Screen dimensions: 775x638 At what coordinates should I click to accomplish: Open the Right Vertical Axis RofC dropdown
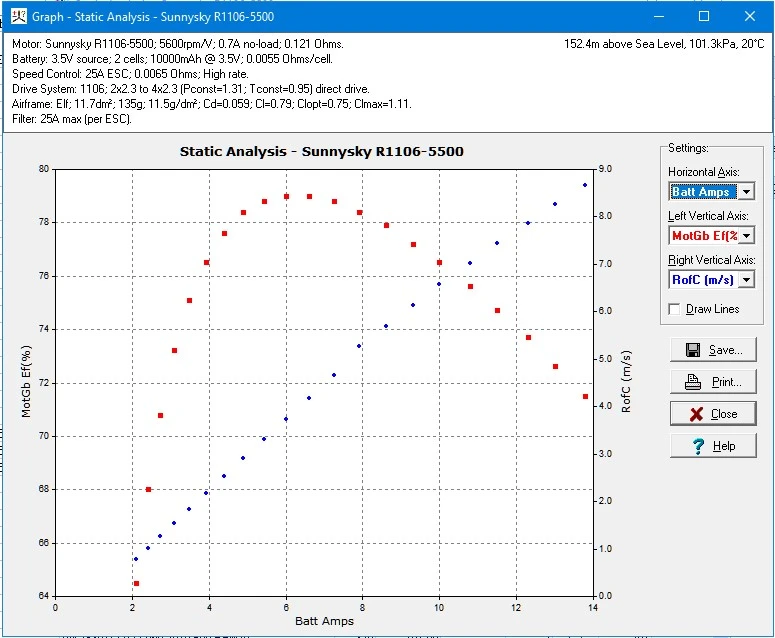[x=746, y=280]
